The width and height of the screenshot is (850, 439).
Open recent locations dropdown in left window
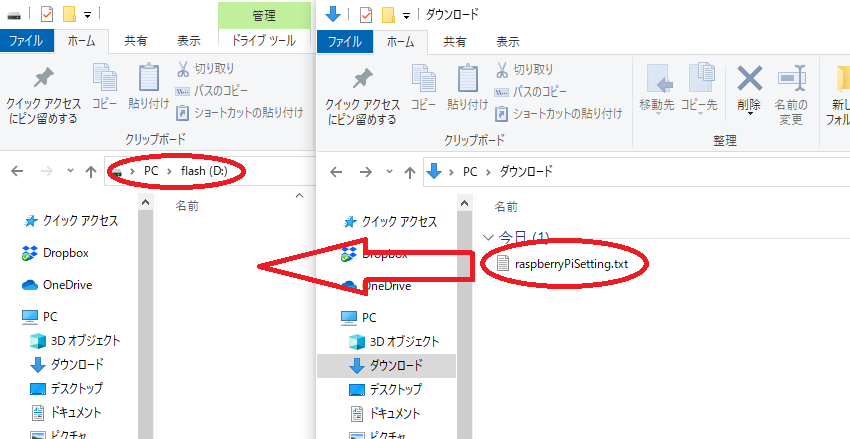coord(70,171)
